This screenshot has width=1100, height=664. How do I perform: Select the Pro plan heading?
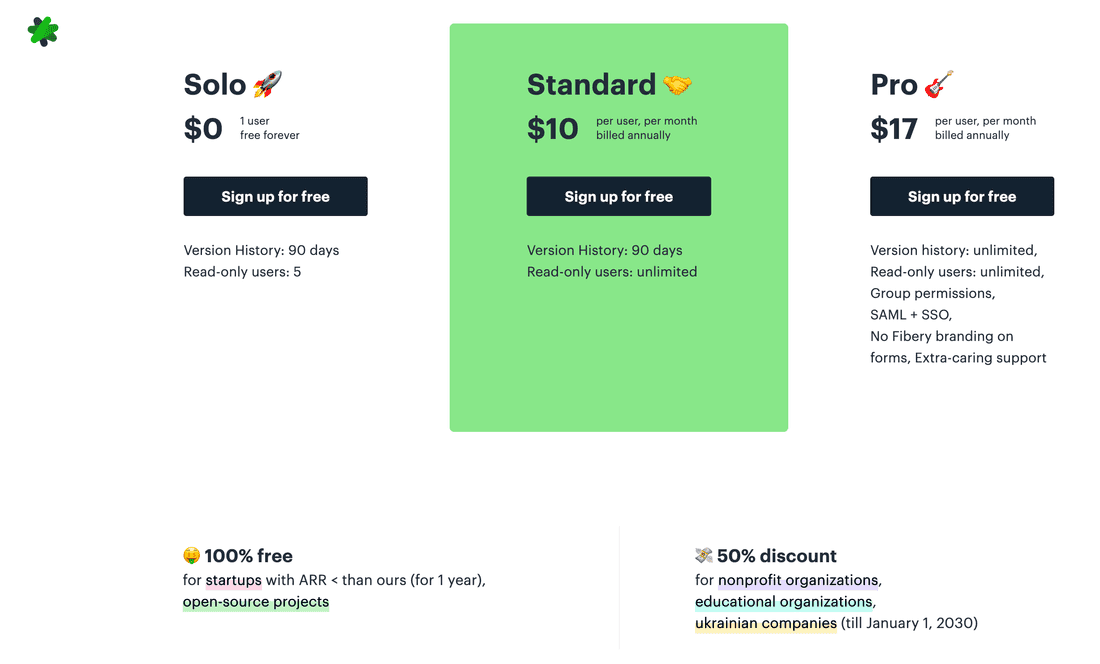(894, 85)
